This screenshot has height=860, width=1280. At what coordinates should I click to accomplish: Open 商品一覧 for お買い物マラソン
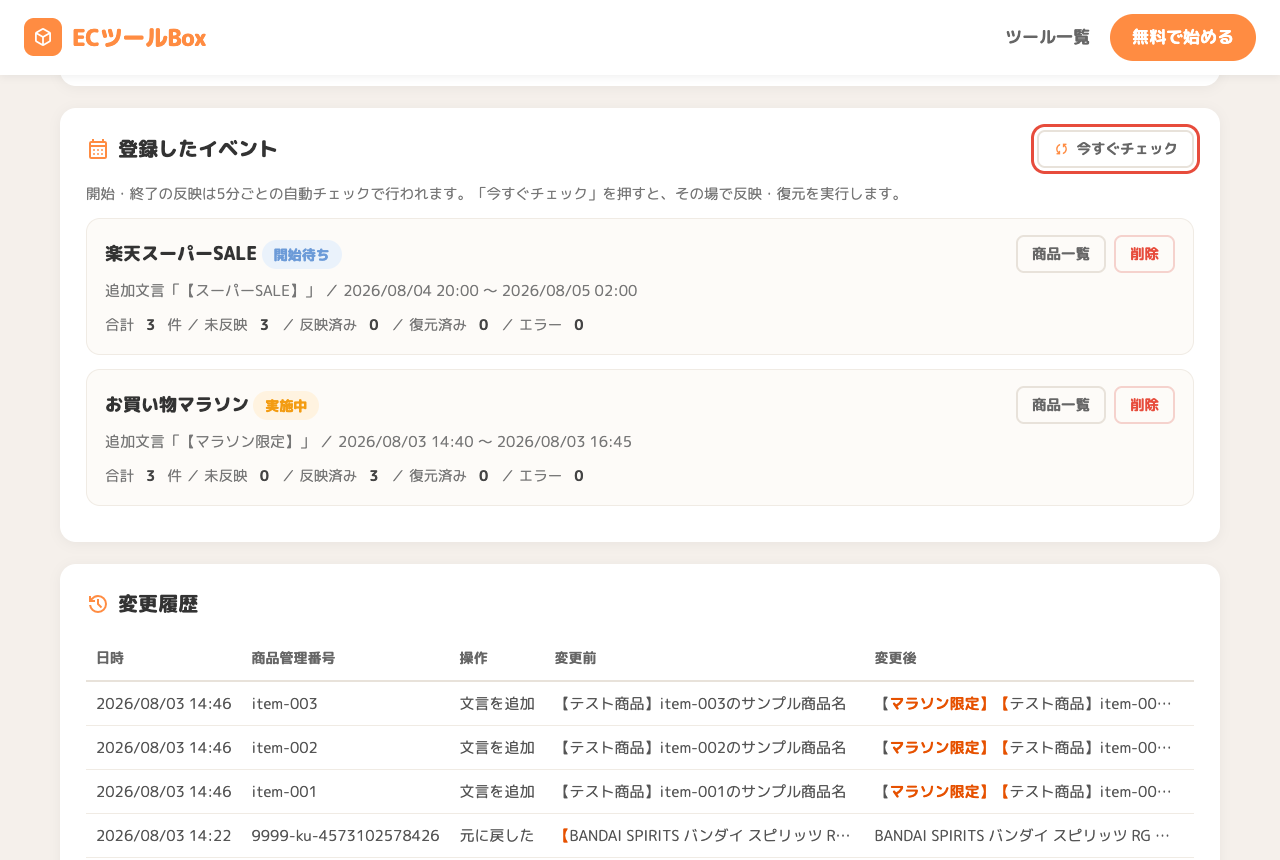tap(1061, 405)
